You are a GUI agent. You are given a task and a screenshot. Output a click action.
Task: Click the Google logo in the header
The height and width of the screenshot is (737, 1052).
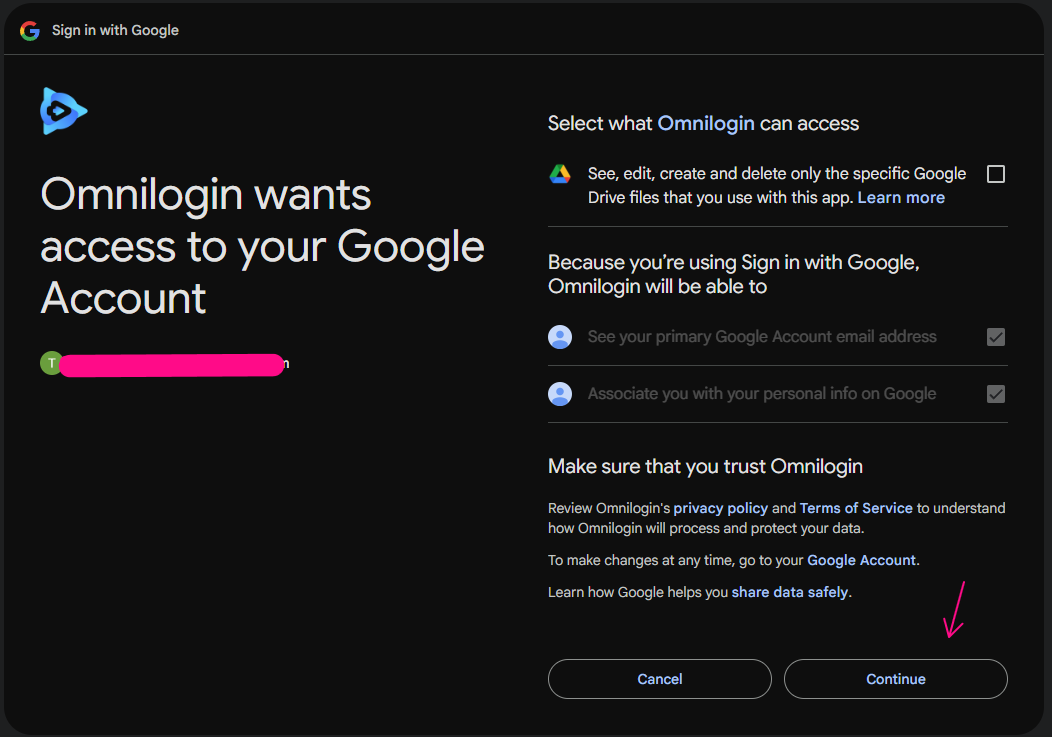click(x=30, y=30)
